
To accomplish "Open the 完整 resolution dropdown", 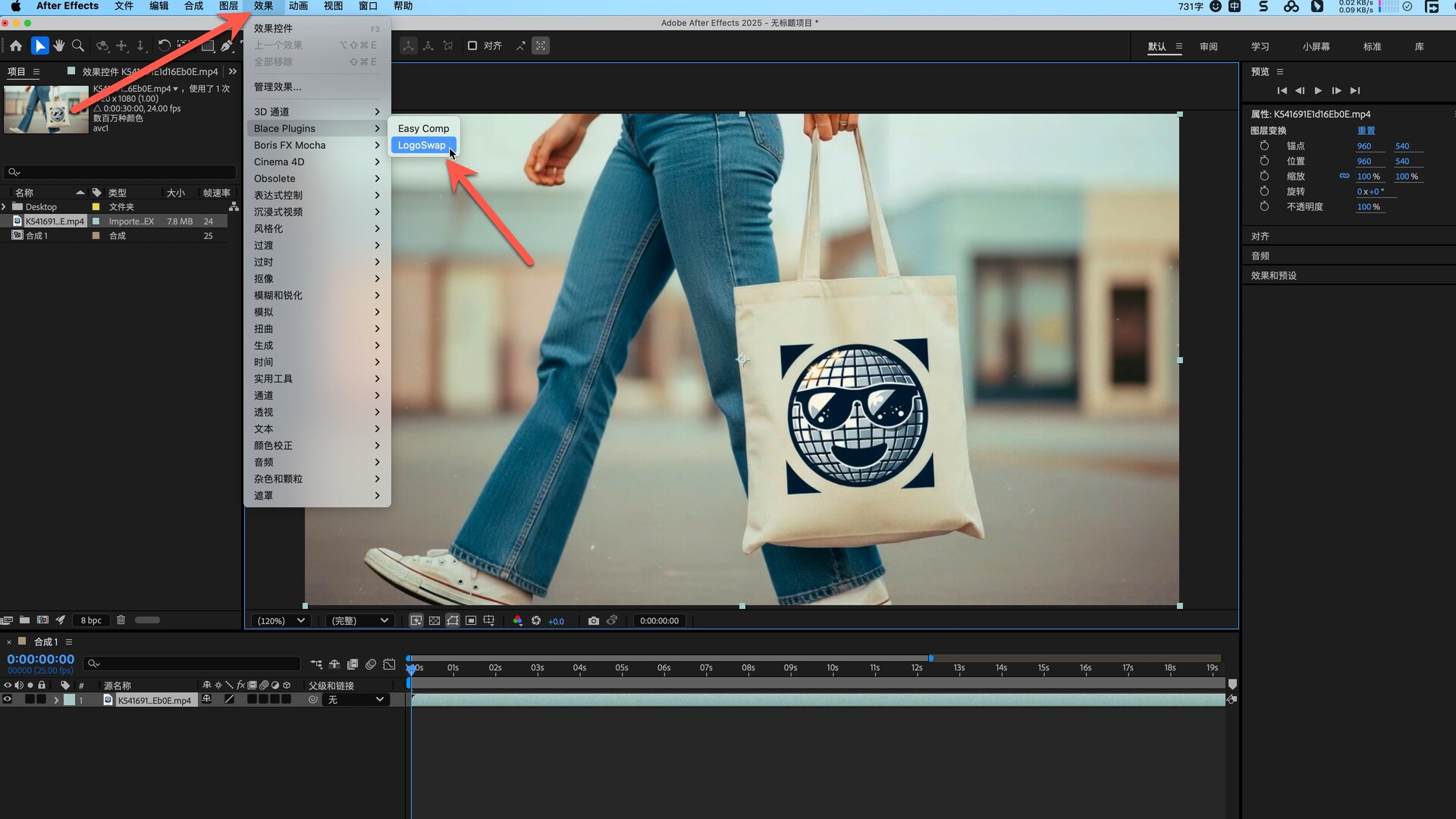I will point(359,621).
